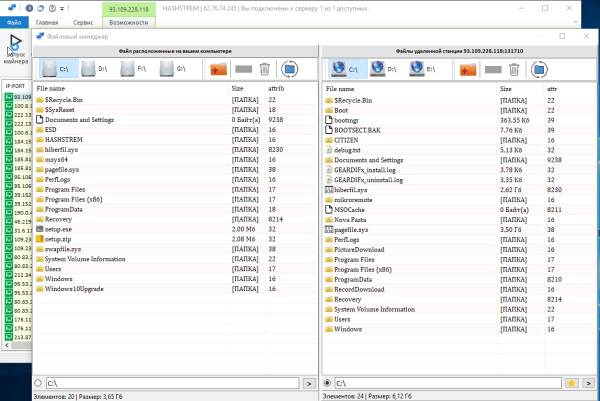Refresh the remote file list

pyautogui.click(x=538, y=69)
